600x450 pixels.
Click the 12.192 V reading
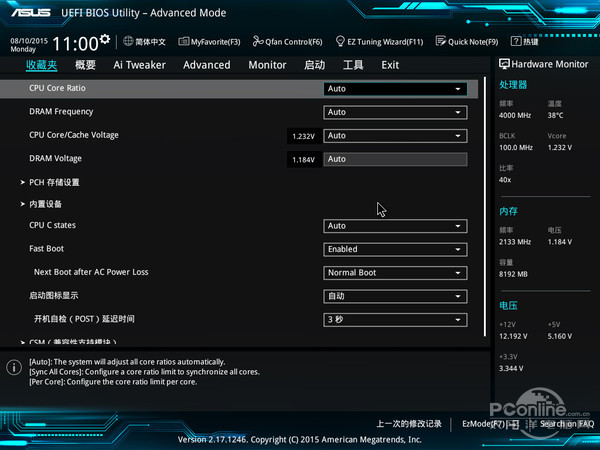click(x=513, y=336)
